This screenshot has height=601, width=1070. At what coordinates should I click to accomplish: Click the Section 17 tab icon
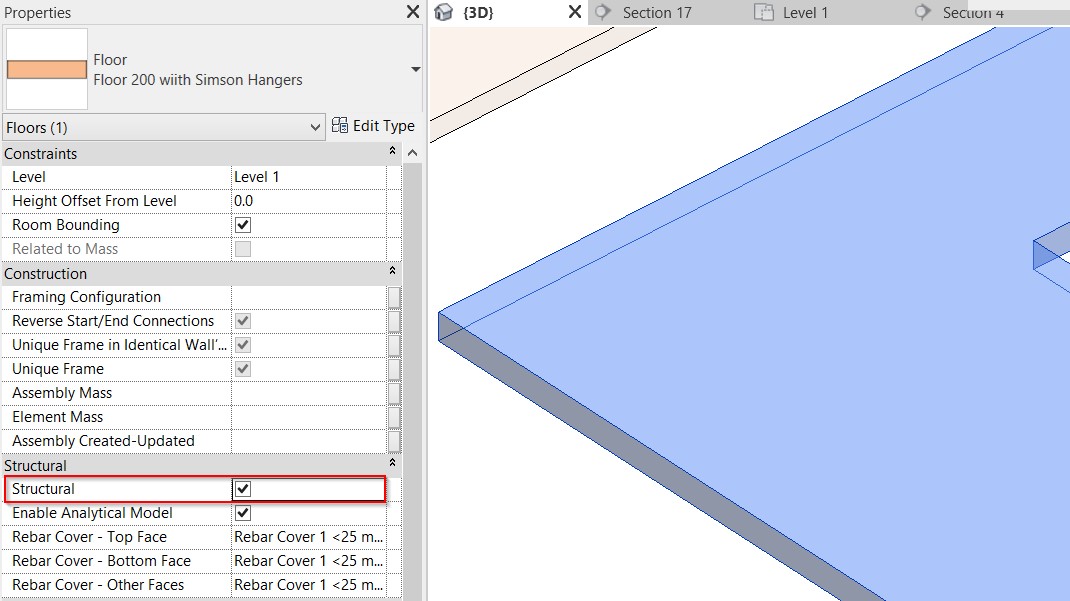click(602, 12)
